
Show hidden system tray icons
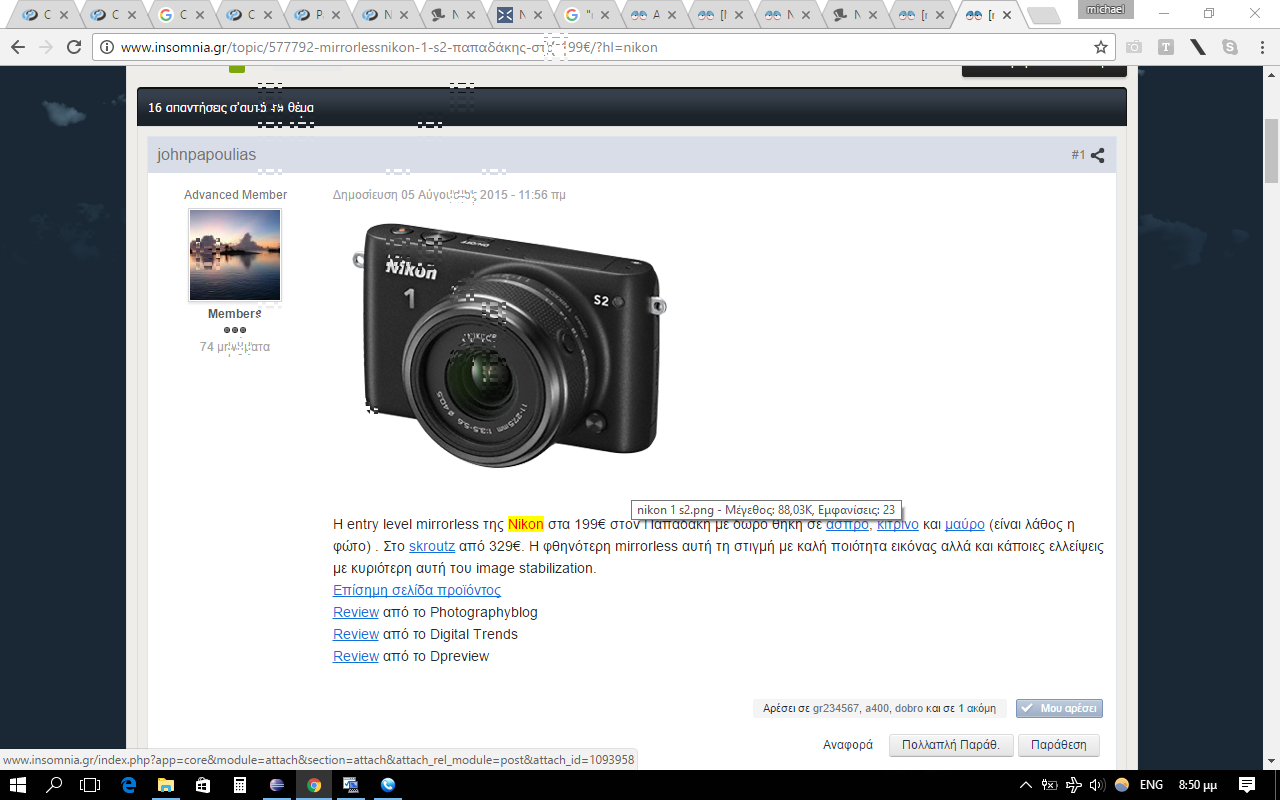coord(1025,785)
